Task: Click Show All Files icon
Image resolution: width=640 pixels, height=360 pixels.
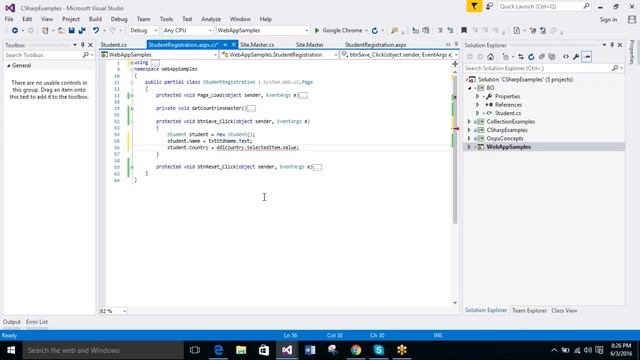Action: pyautogui.click(x=552, y=57)
